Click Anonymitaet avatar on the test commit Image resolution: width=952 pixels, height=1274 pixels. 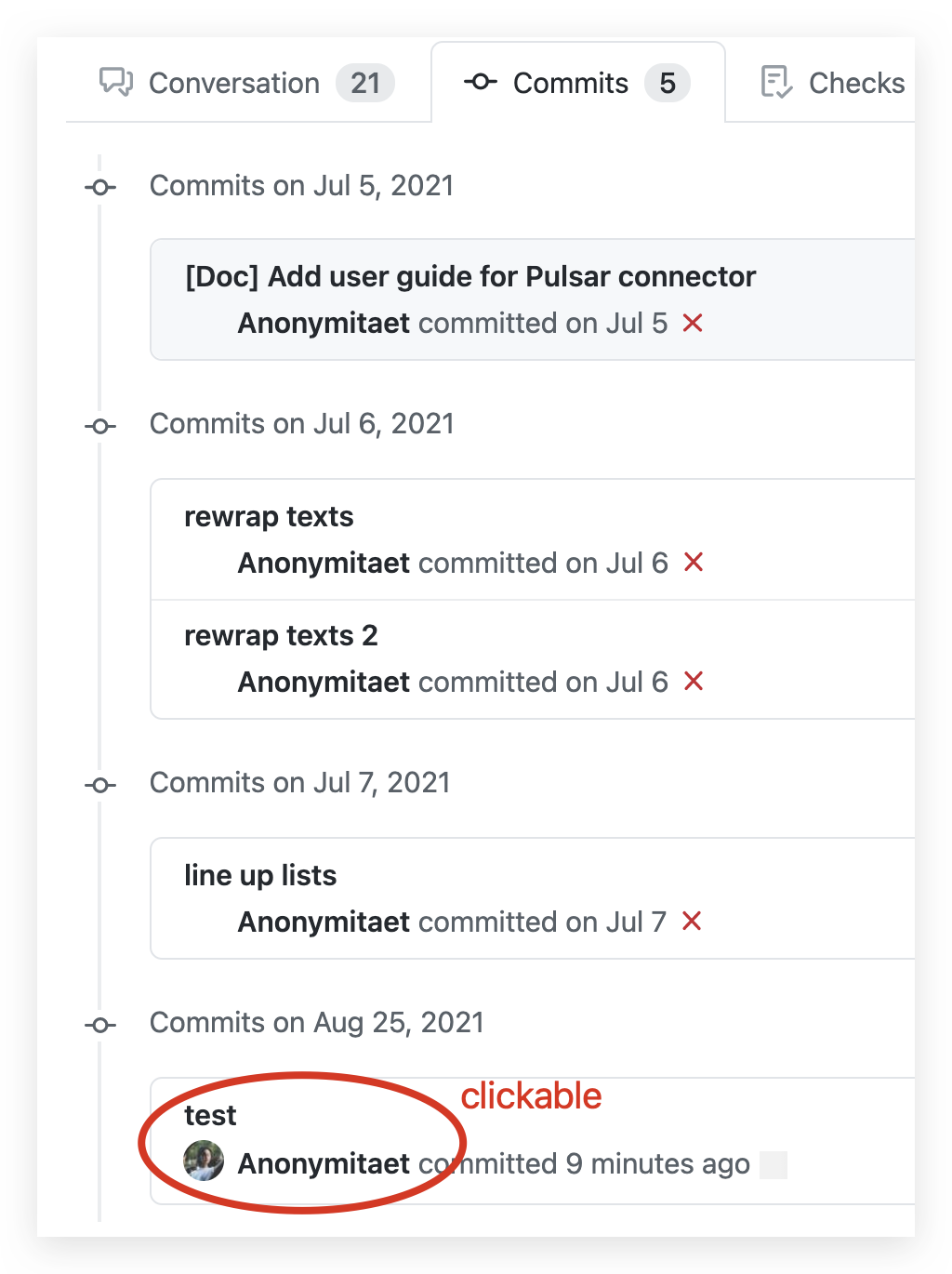pyautogui.click(x=205, y=1161)
